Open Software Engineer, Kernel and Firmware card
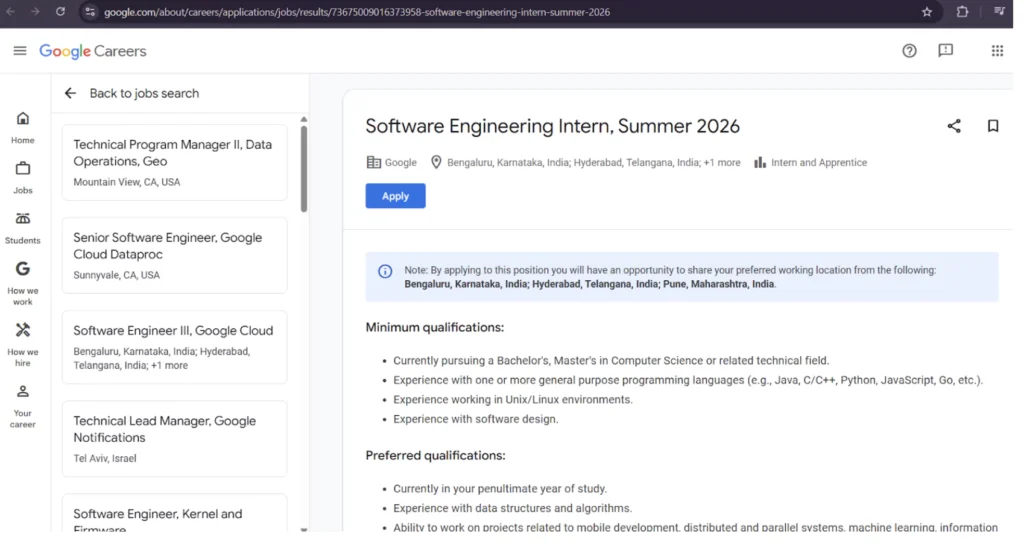The image size is (1024, 546). coord(174,514)
